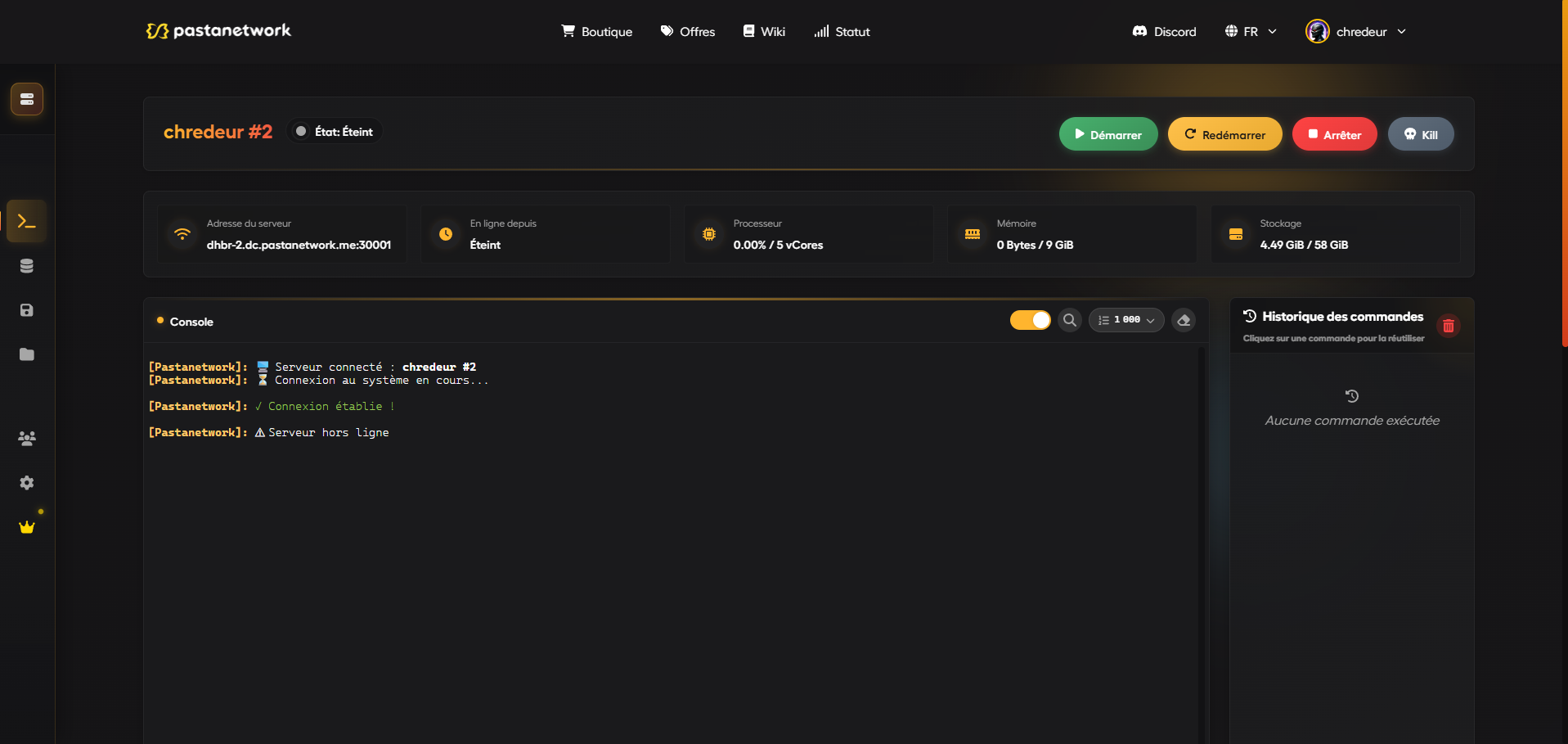Click the history icon beside Historique des commandes

(1250, 316)
